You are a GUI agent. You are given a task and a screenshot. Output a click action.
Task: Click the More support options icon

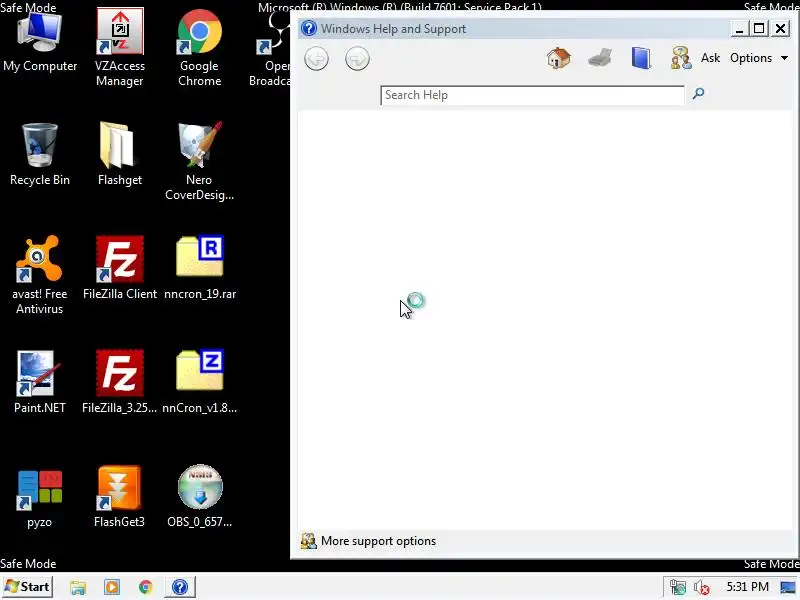(x=308, y=541)
